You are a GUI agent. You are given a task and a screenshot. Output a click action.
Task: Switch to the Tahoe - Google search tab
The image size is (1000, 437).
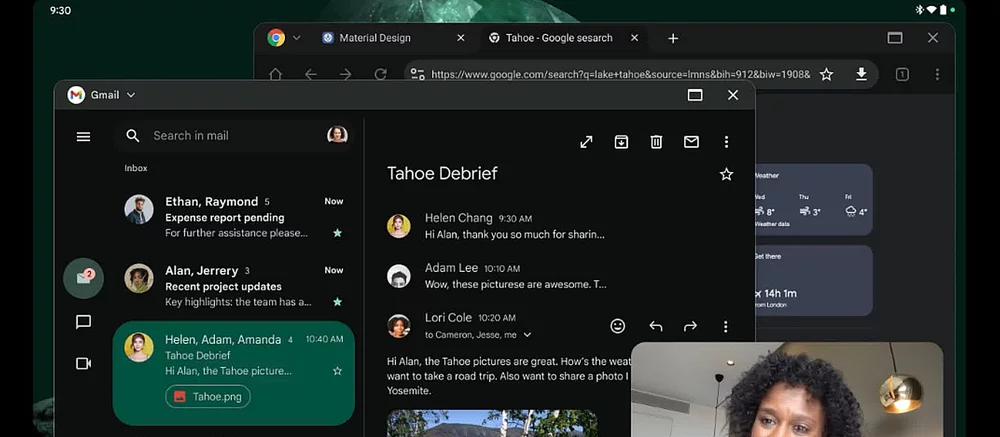click(x=559, y=38)
